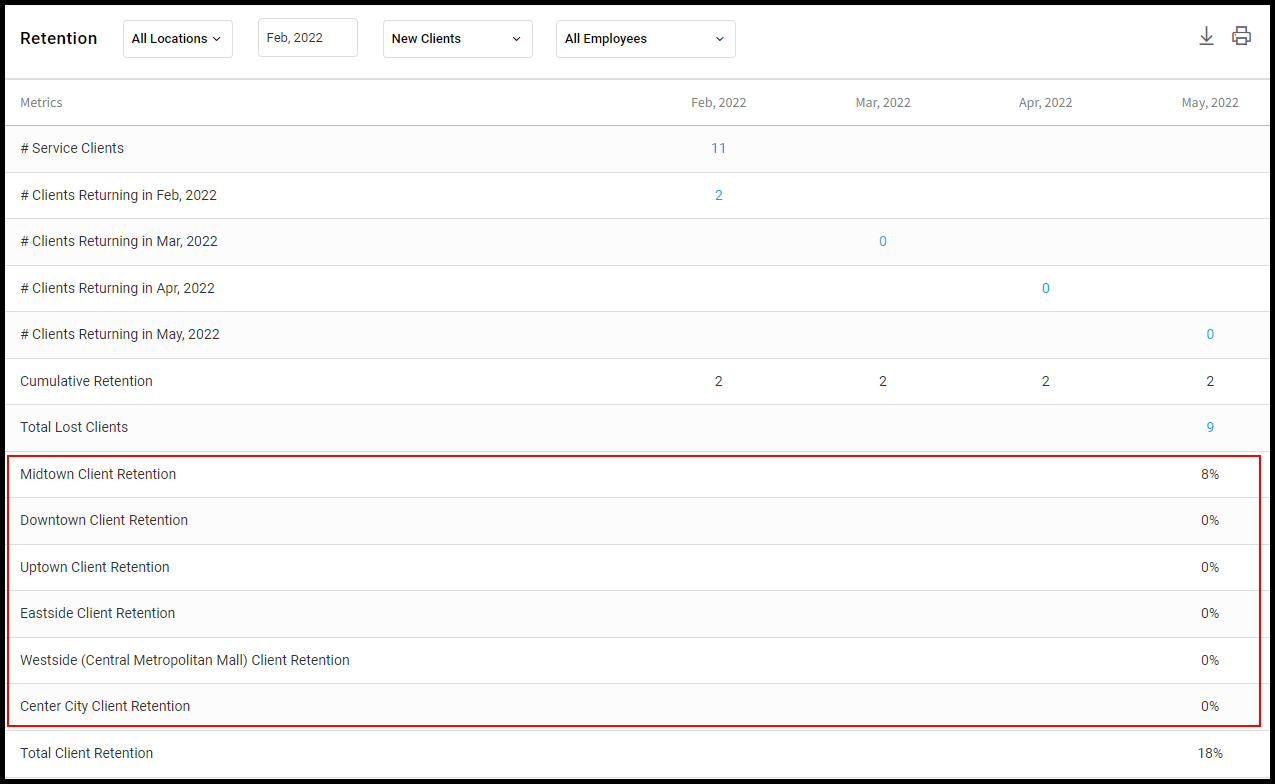Click the Westside (Central Metropolitan Mall) row label
The width and height of the screenshot is (1275, 784).
pyautogui.click(x=185, y=660)
